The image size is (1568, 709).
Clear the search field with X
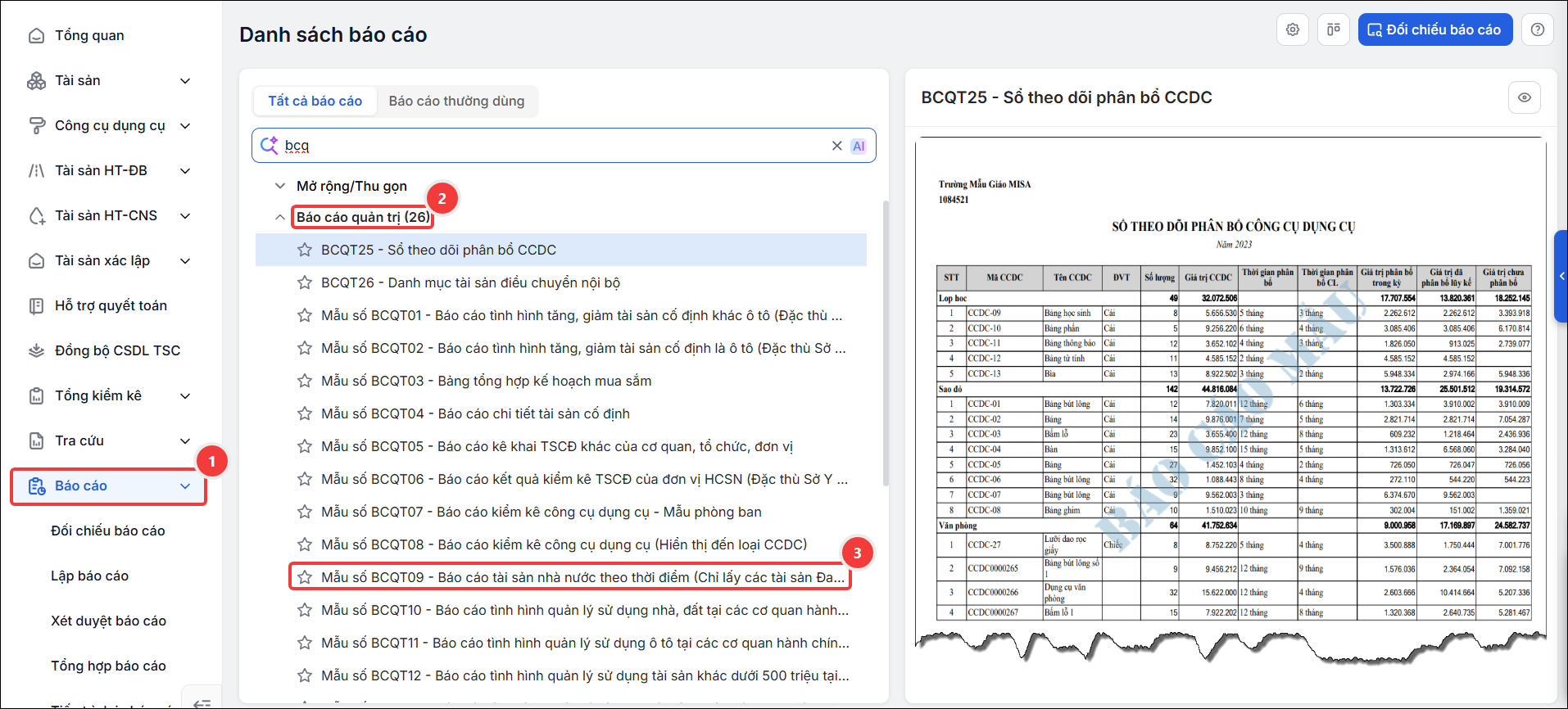tap(836, 146)
